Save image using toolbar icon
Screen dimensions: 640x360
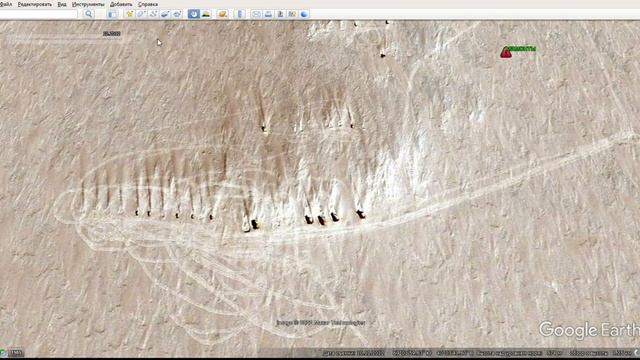280,14
